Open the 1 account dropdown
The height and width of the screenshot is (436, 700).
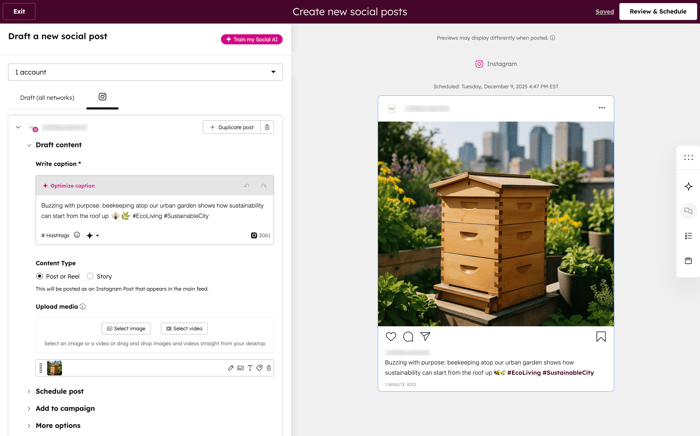(145, 72)
